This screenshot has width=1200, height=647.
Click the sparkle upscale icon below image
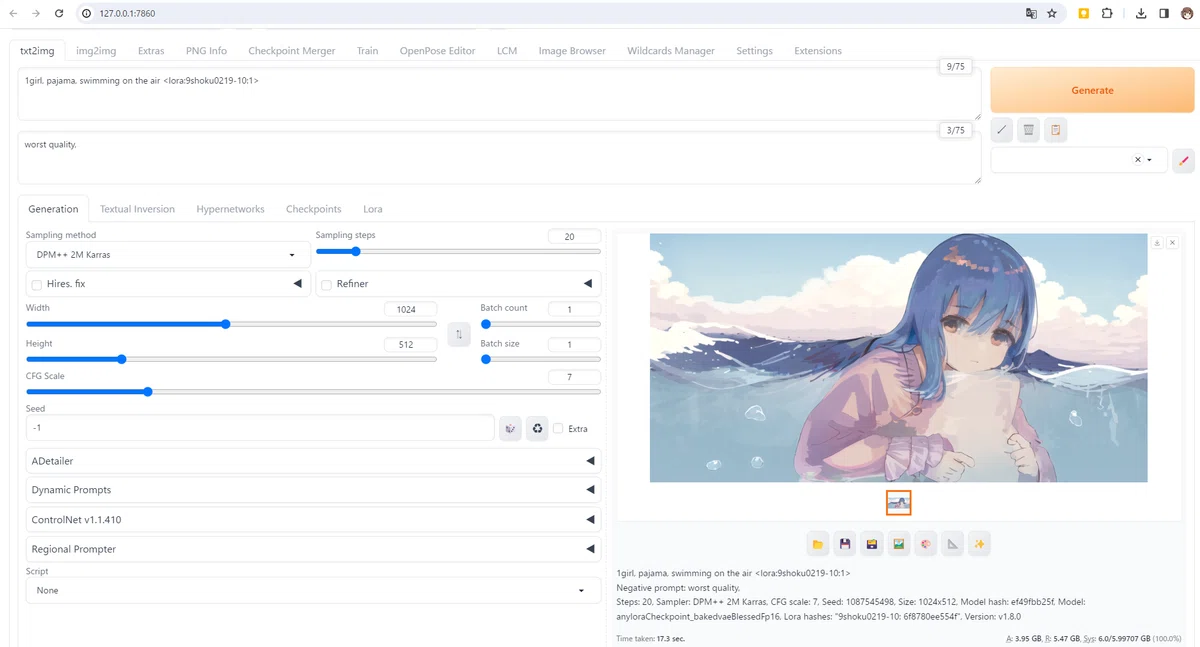[980, 544]
